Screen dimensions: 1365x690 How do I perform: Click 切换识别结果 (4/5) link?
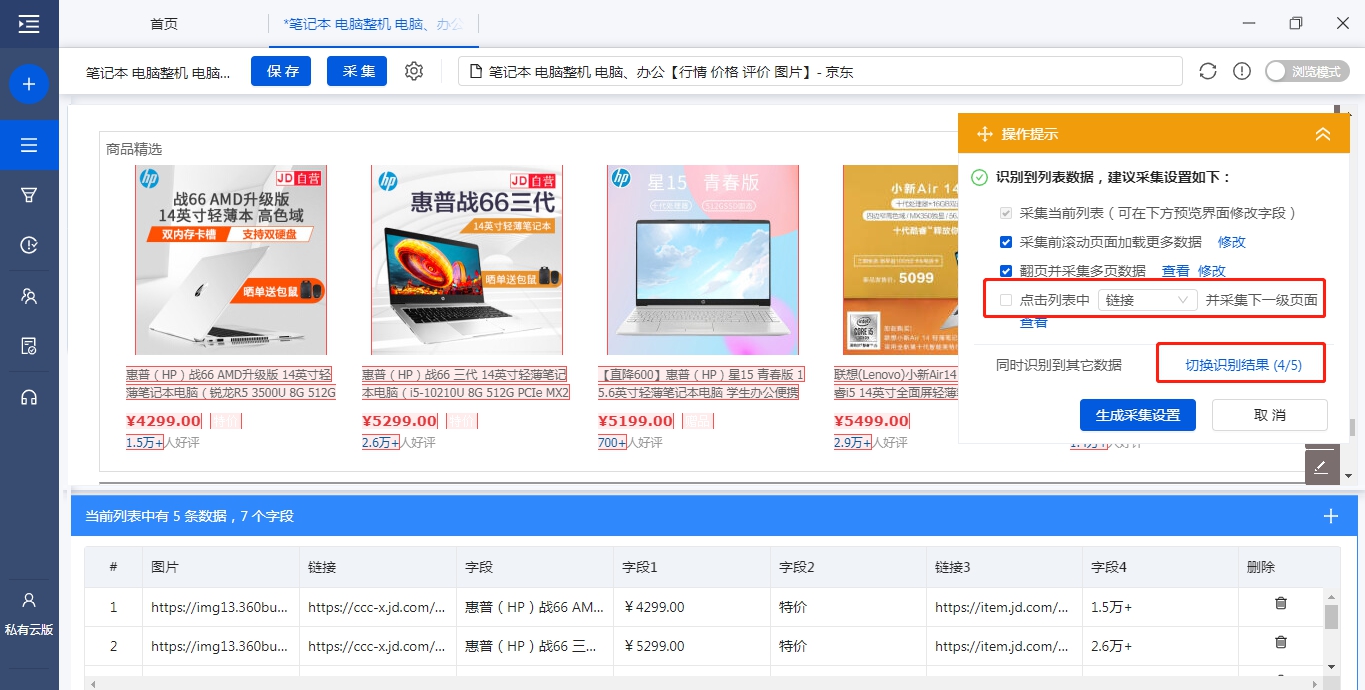(x=1243, y=365)
